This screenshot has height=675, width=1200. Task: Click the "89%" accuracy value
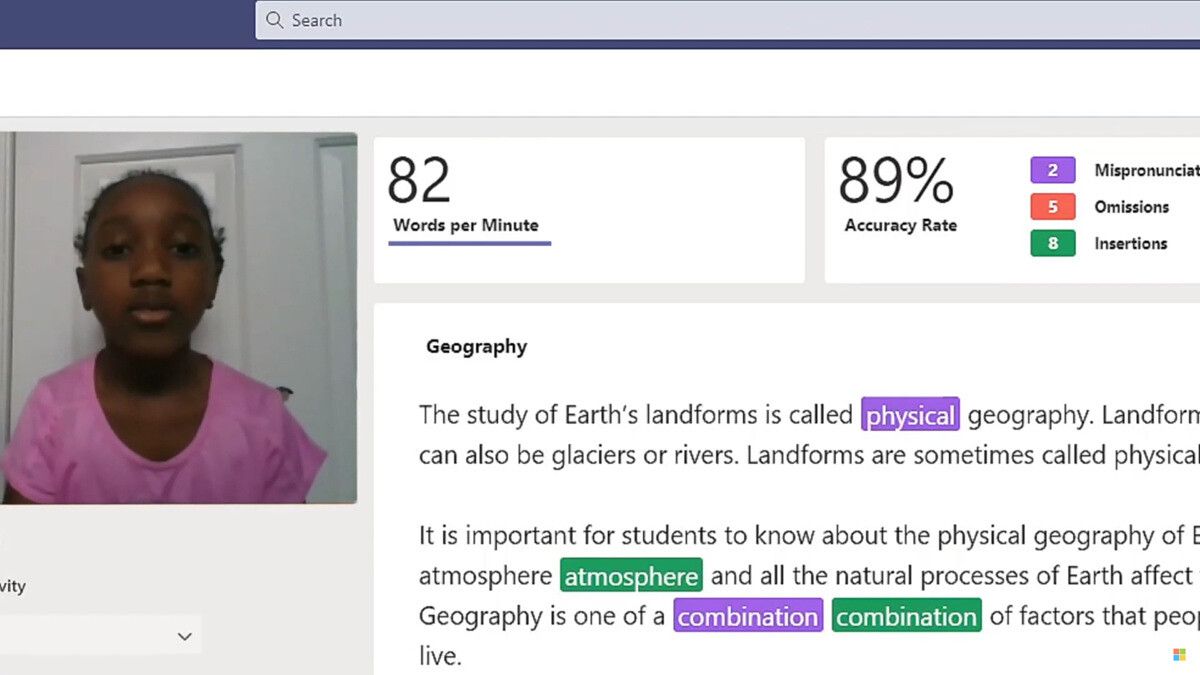895,183
